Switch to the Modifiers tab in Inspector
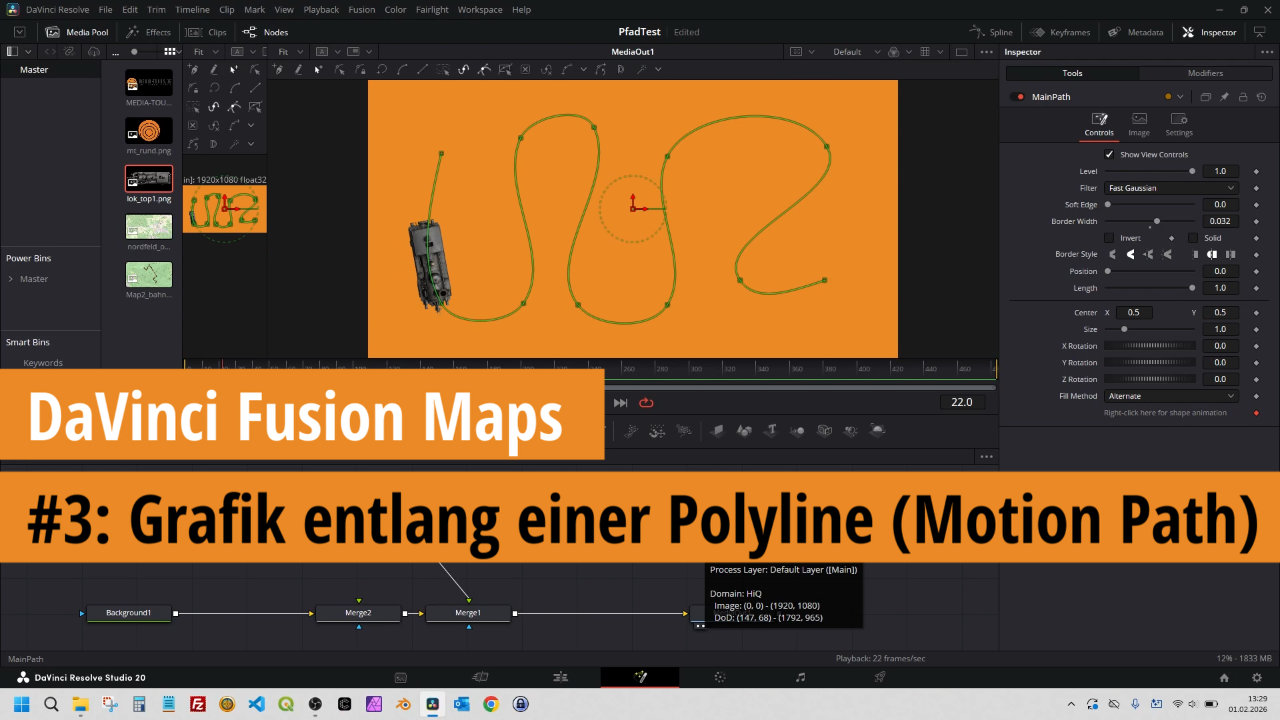This screenshot has height=720, width=1280. [1205, 73]
